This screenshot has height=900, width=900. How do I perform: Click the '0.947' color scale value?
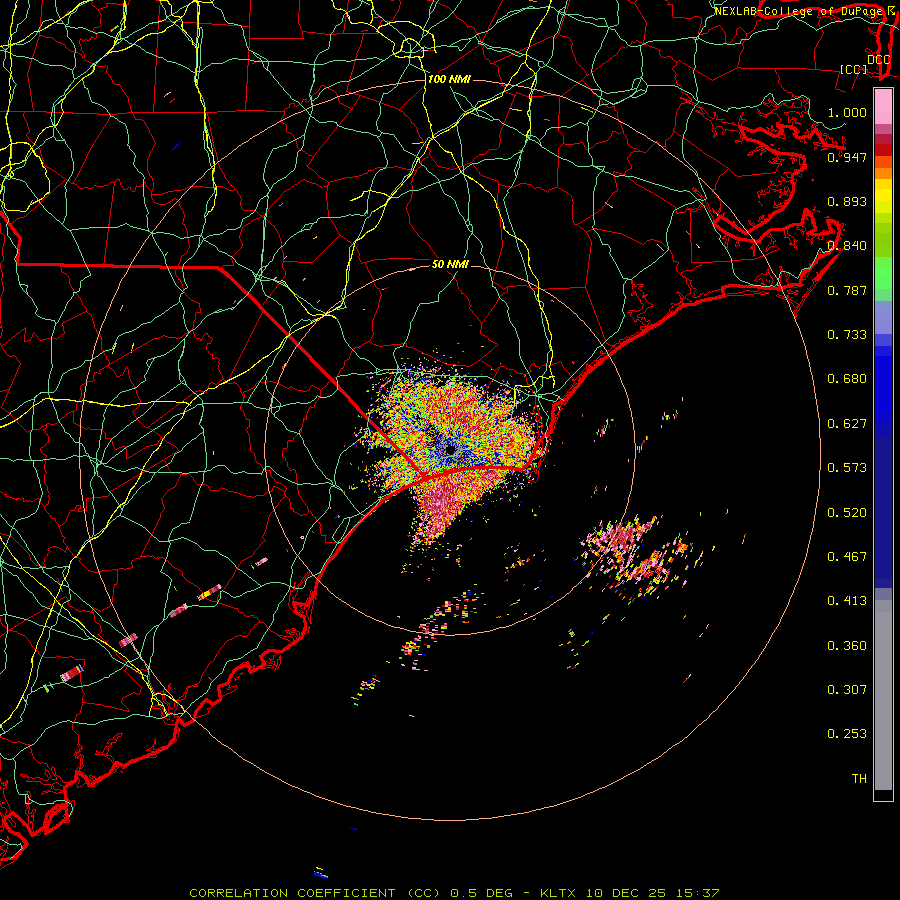(847, 157)
